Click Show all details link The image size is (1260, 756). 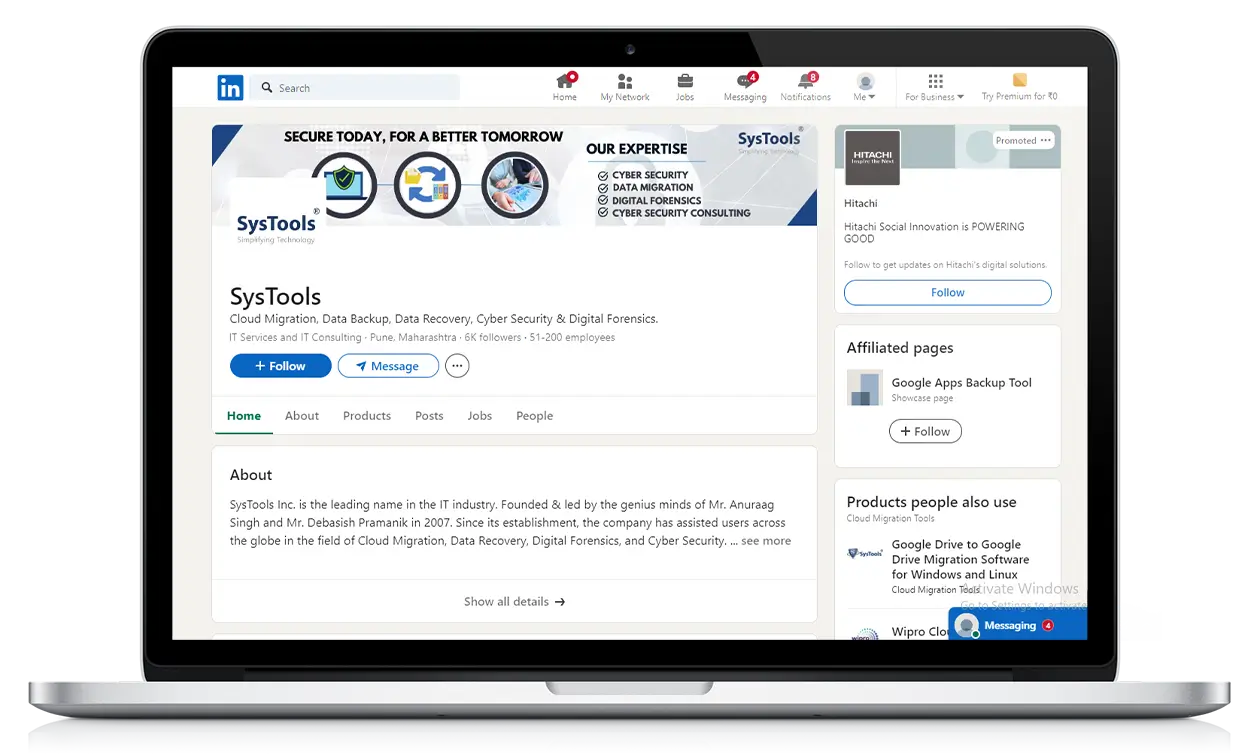click(514, 602)
